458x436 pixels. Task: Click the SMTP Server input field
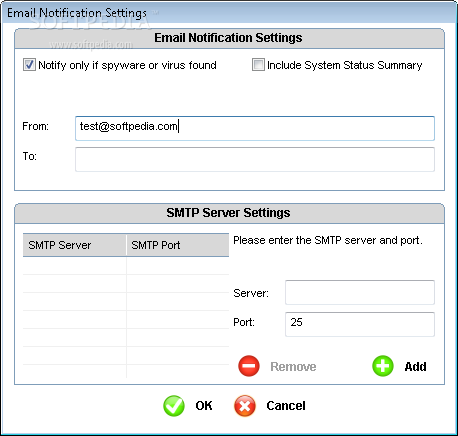360,292
